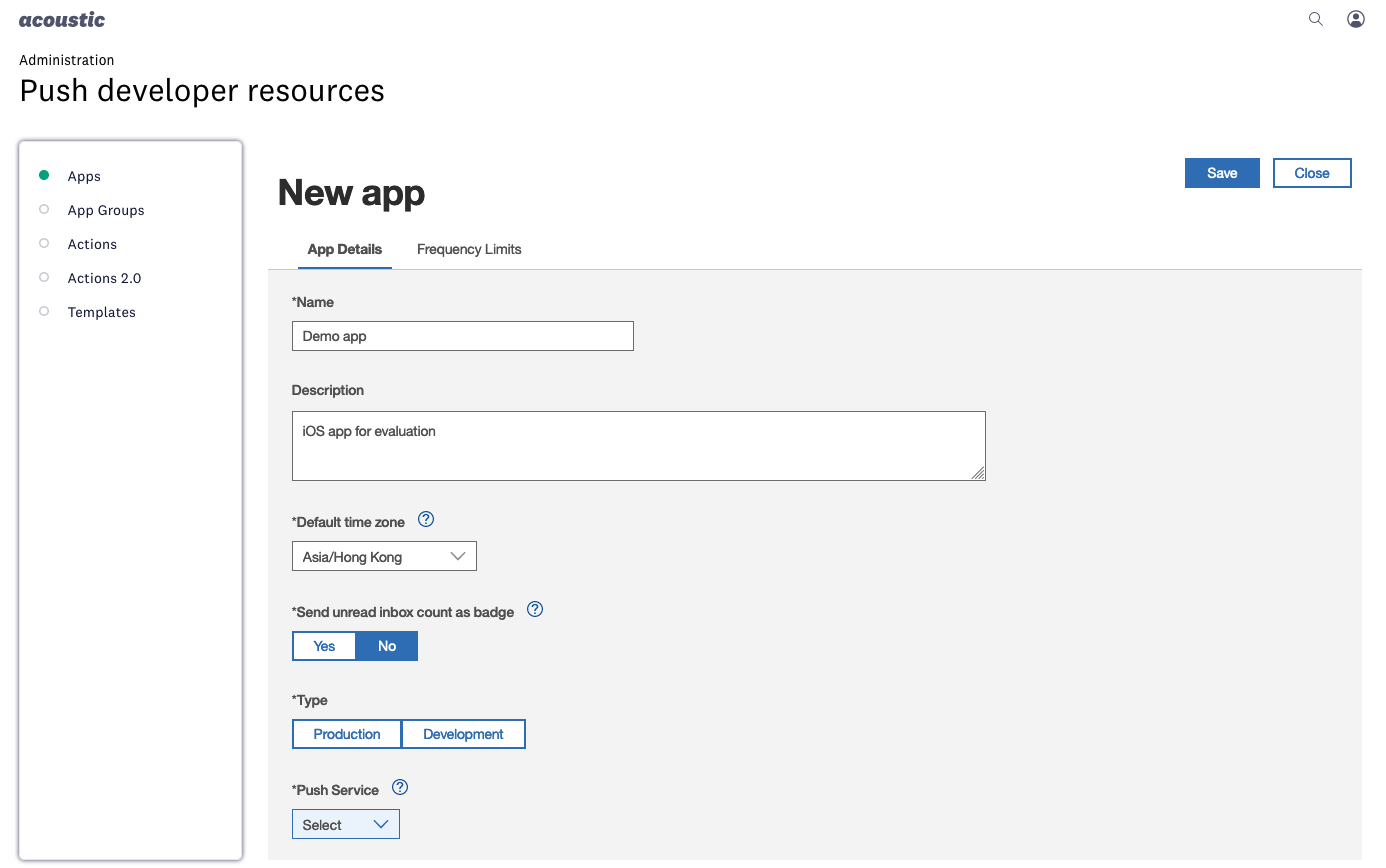Click the acoustic logo
This screenshot has width=1386, height=868.
coord(62,20)
